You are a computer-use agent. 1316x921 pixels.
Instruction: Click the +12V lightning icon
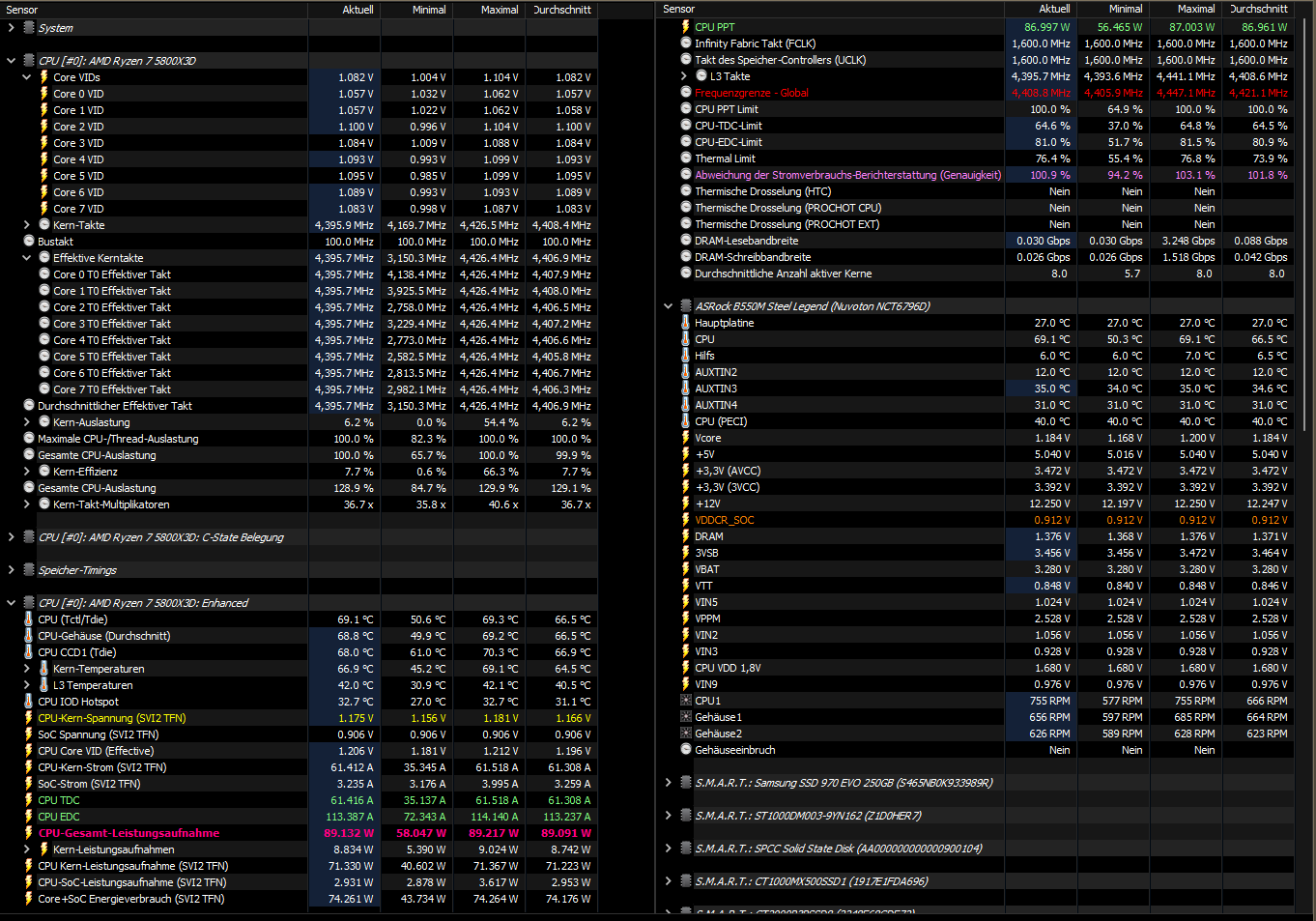click(686, 504)
